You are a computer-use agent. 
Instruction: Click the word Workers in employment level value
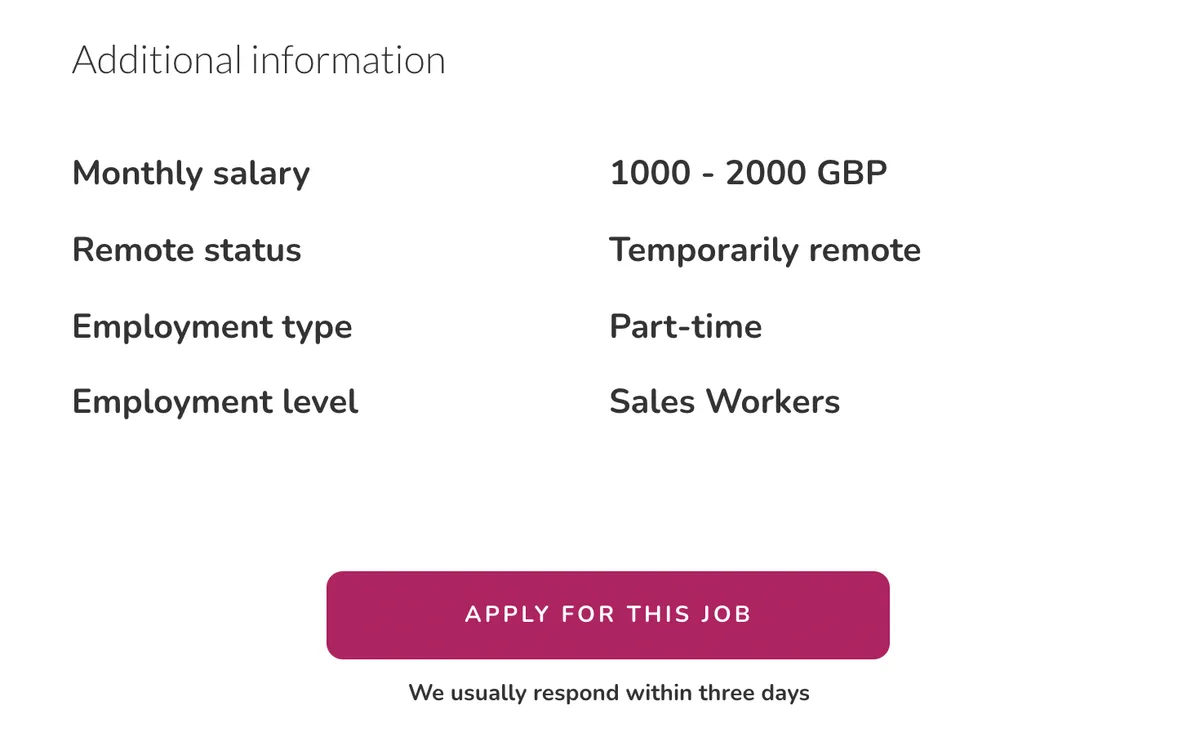coord(772,402)
